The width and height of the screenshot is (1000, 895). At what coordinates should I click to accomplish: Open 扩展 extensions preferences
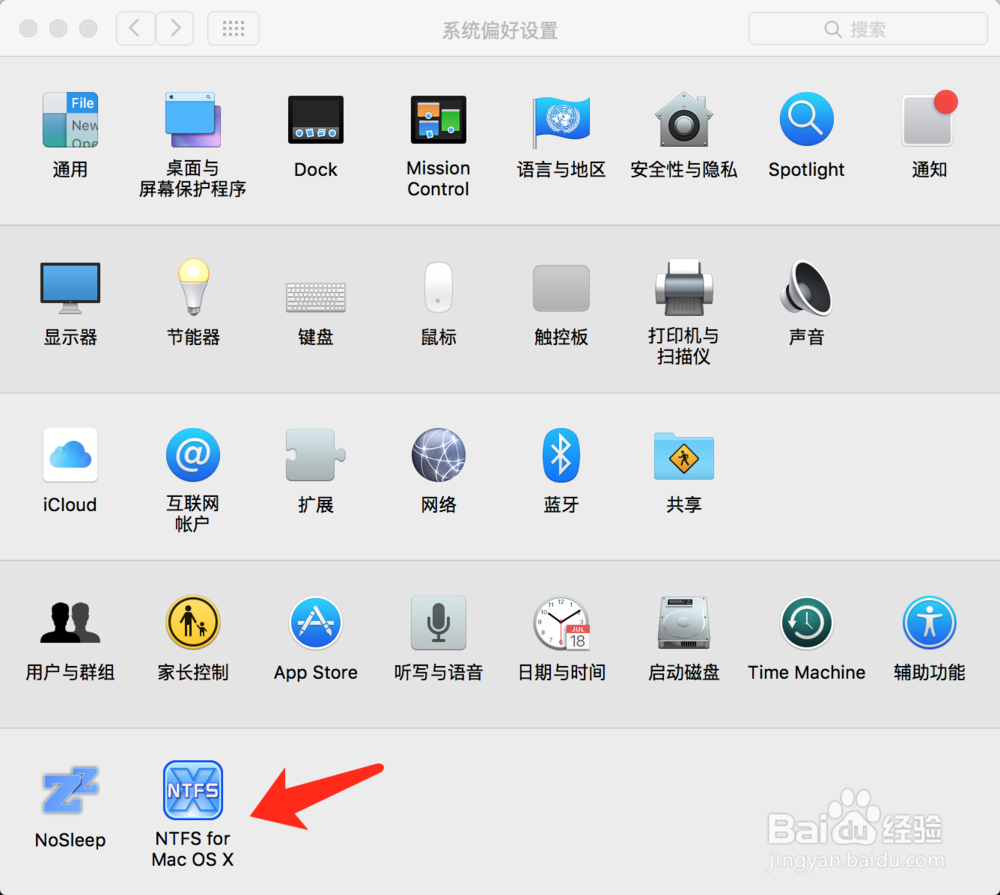click(316, 455)
